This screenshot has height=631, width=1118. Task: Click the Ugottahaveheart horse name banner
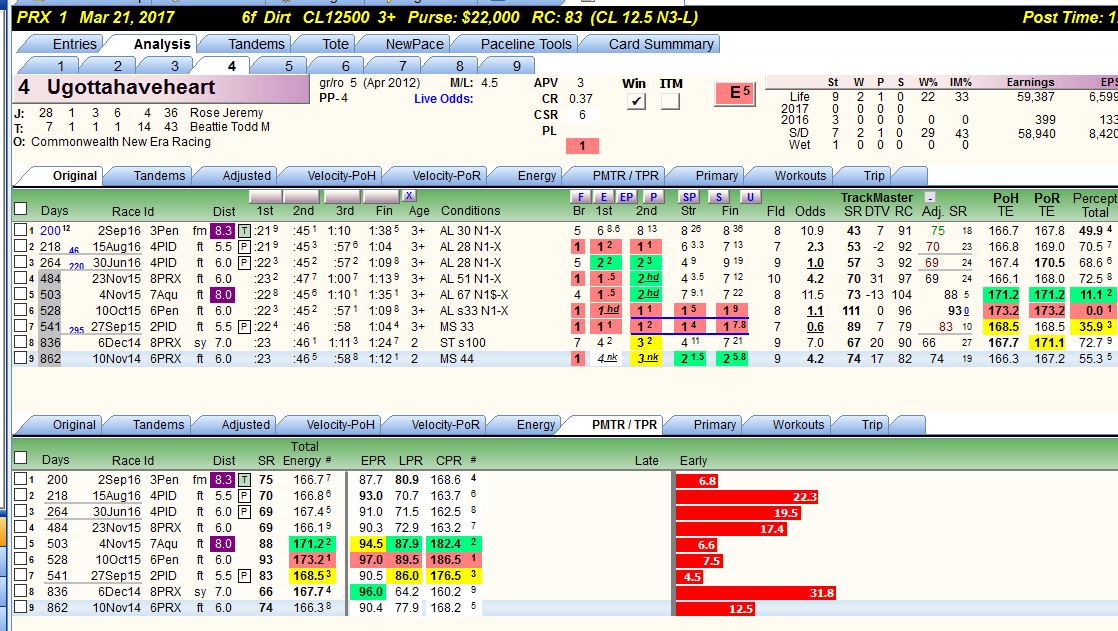click(162, 89)
